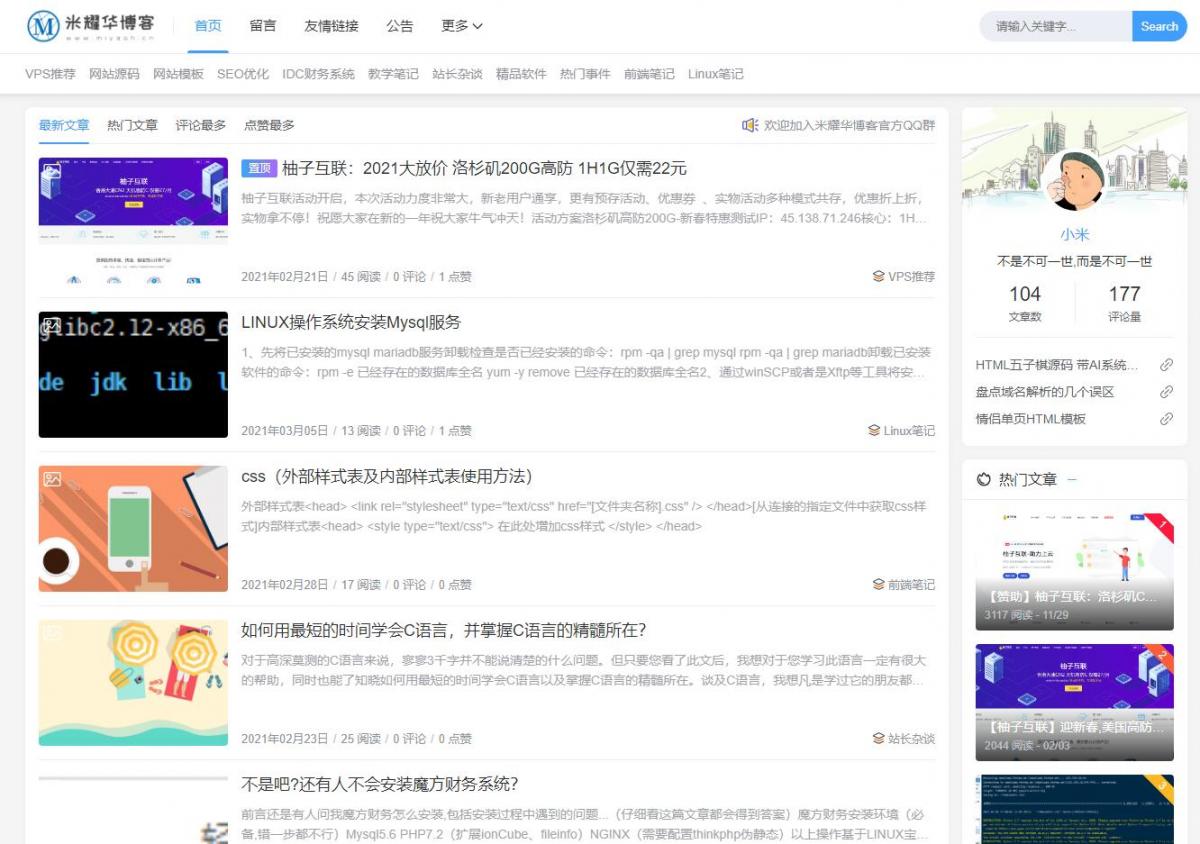
Task: Open the LINUX操作系统安装Mysql服务 article
Action: [351, 322]
